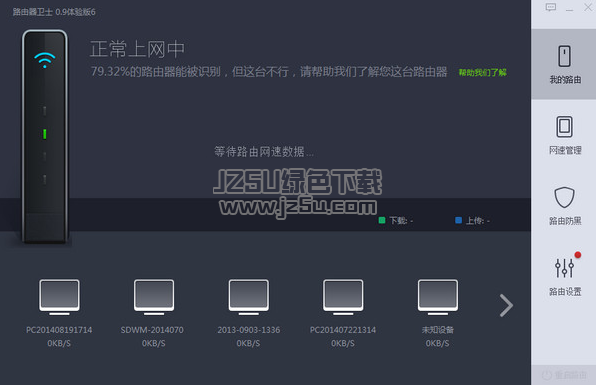
Task: Click the green indicator light on the router
Action: (44, 134)
